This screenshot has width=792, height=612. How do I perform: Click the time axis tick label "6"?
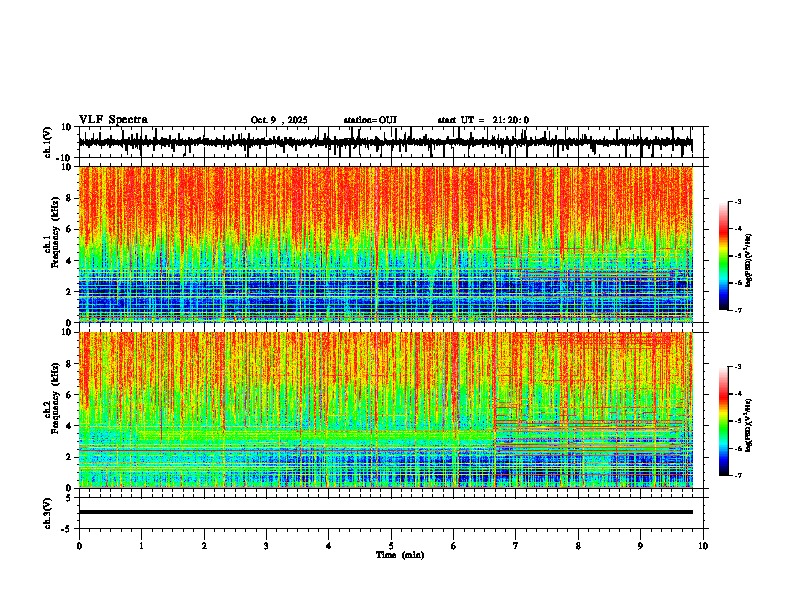click(454, 546)
